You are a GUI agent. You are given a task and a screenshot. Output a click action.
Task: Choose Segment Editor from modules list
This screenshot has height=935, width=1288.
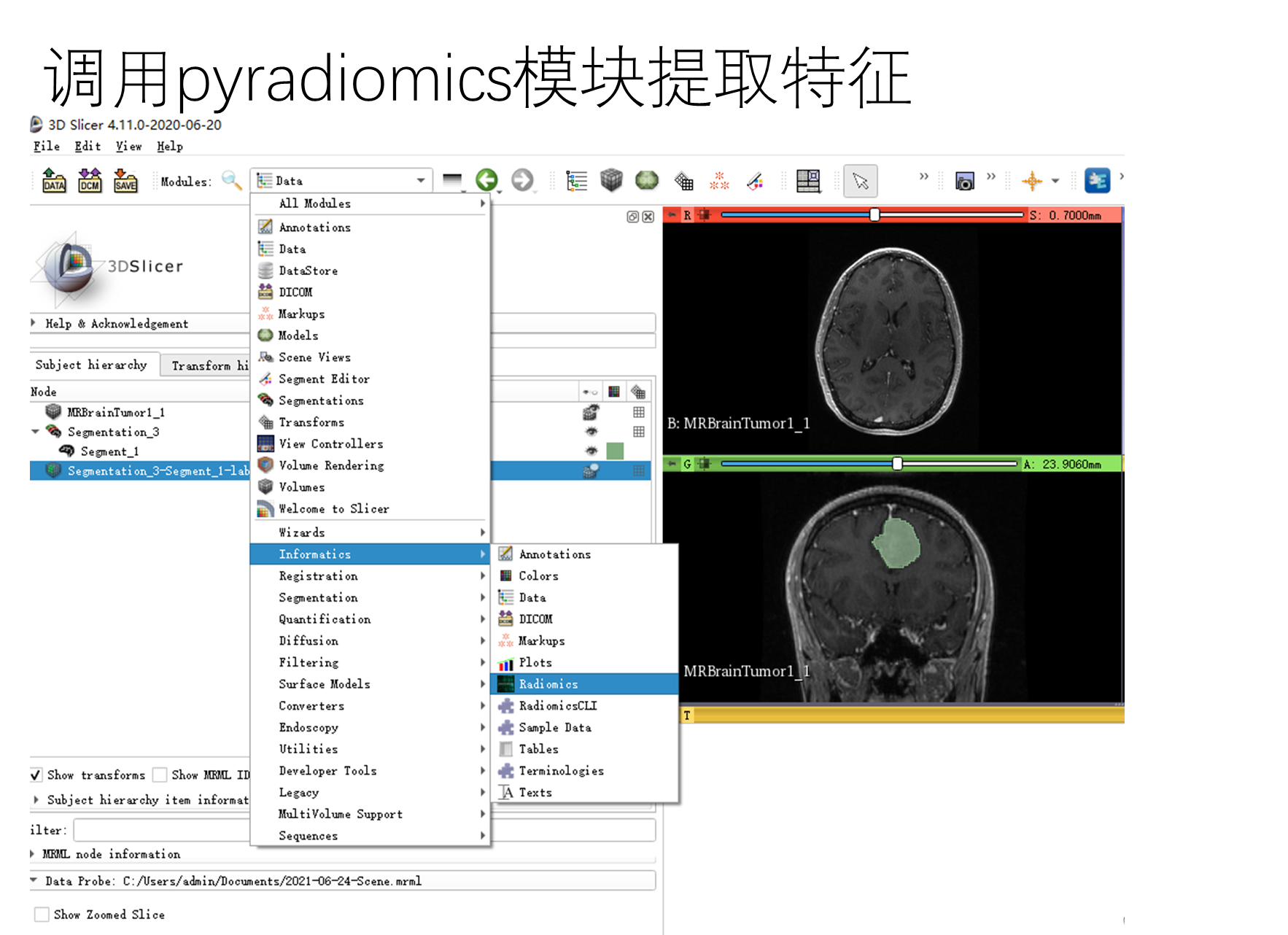click(x=371, y=379)
